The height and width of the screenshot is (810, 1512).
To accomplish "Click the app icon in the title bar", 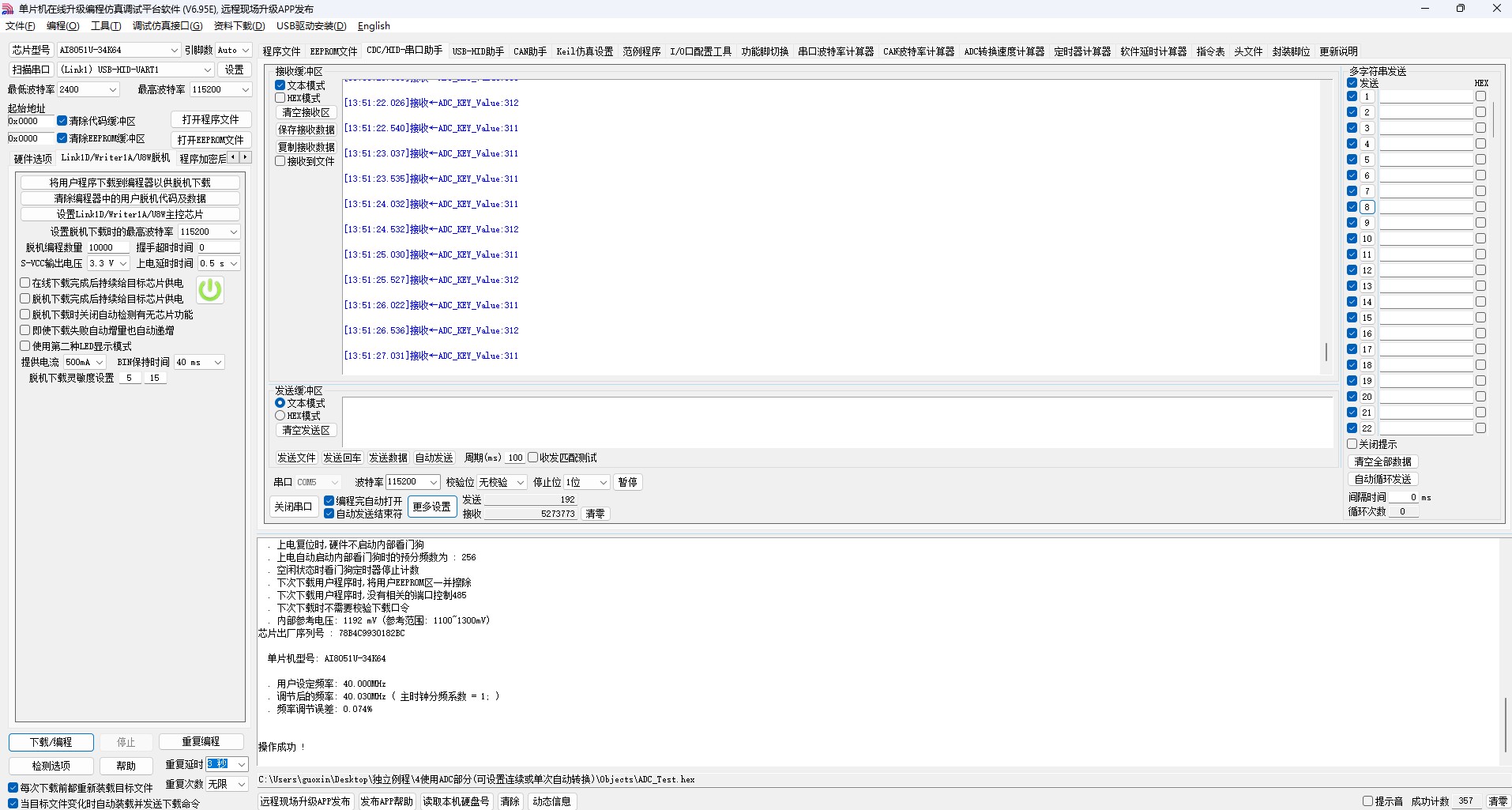I will click(x=9, y=9).
